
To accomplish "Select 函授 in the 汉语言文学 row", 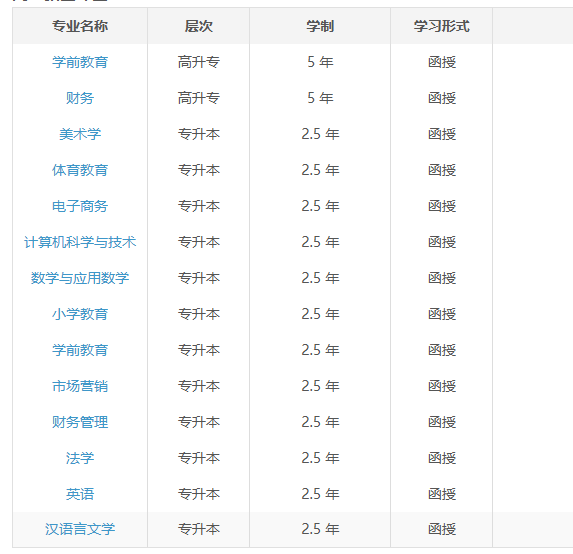I will tap(442, 529).
